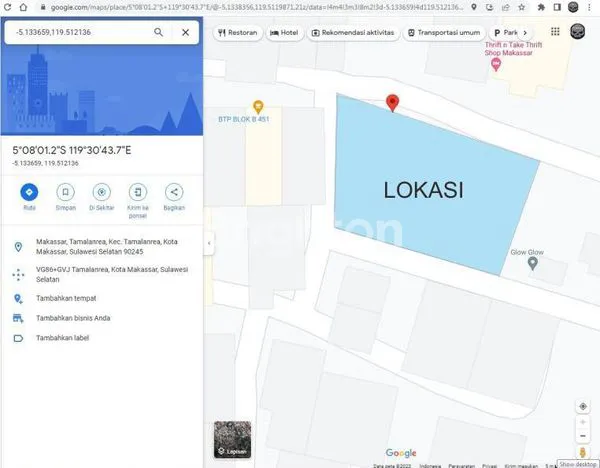Search nearby with Di Sekitar icon
This screenshot has height=468, width=600.
pyautogui.click(x=102, y=192)
